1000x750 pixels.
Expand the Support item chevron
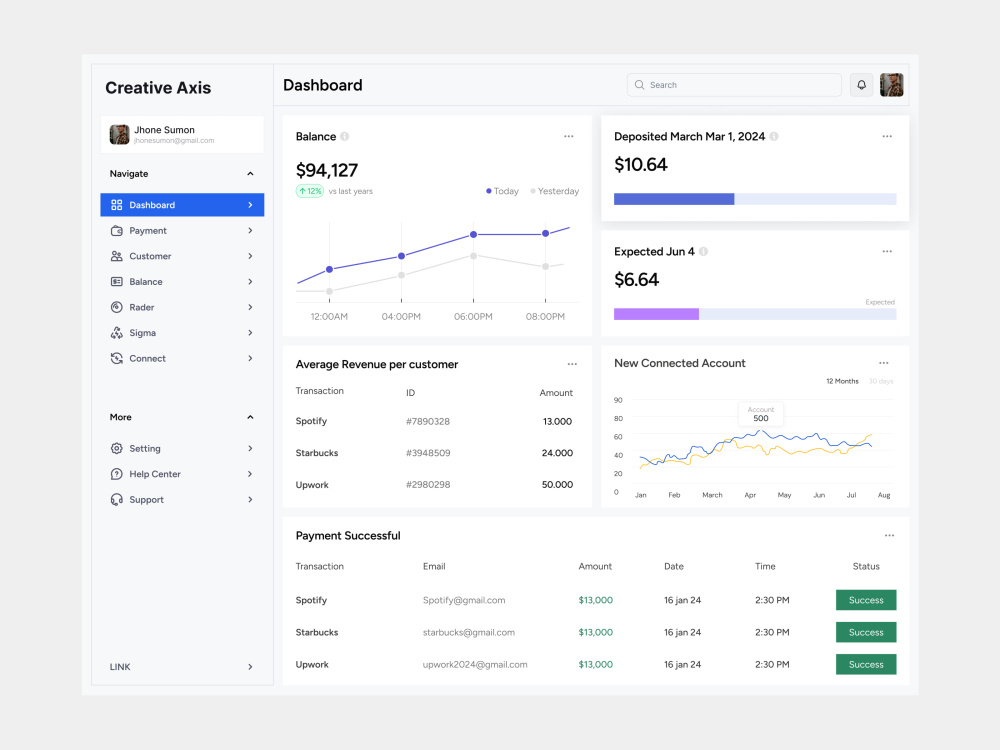point(251,499)
